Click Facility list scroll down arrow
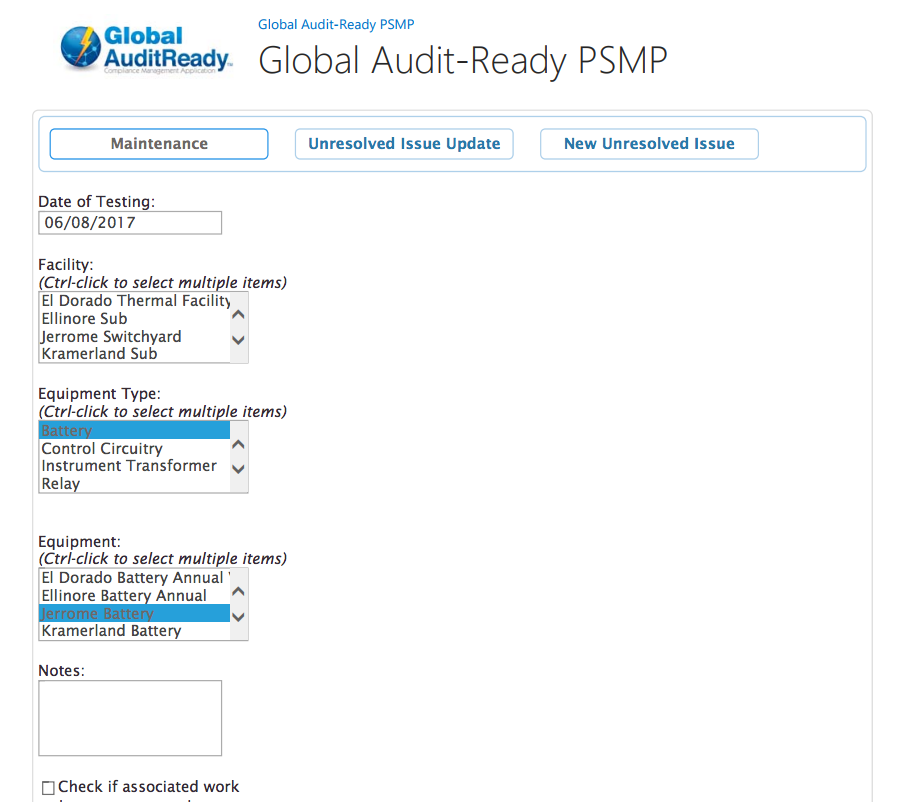The width and height of the screenshot is (904, 802). 238,340
